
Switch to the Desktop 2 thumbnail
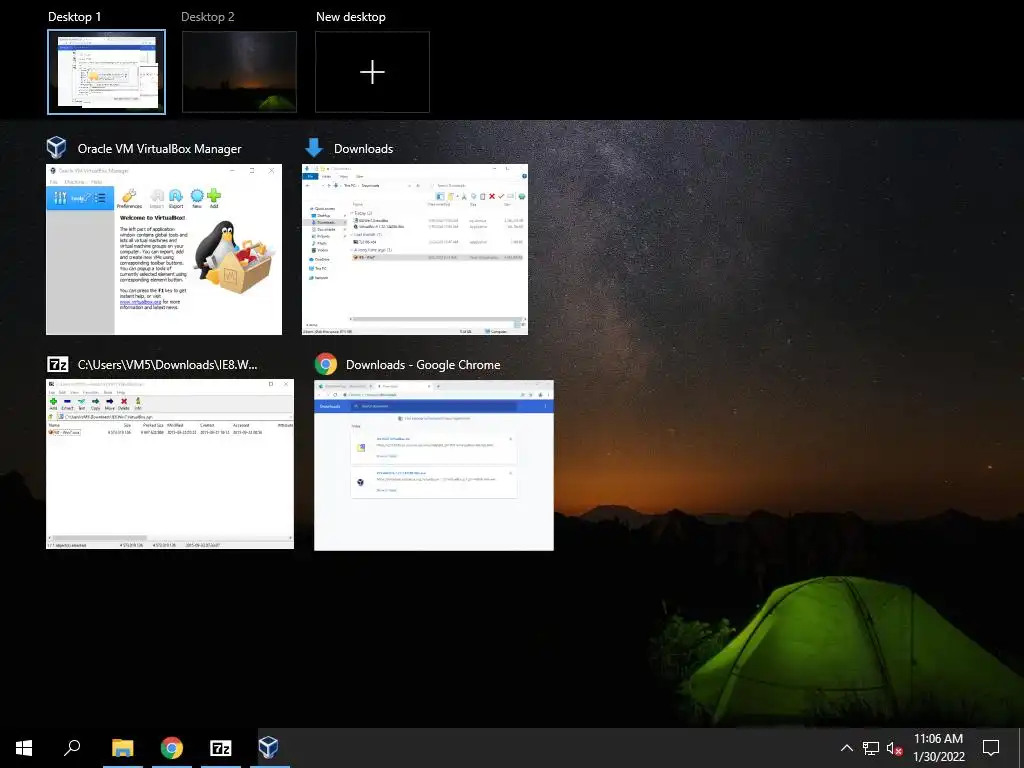239,72
